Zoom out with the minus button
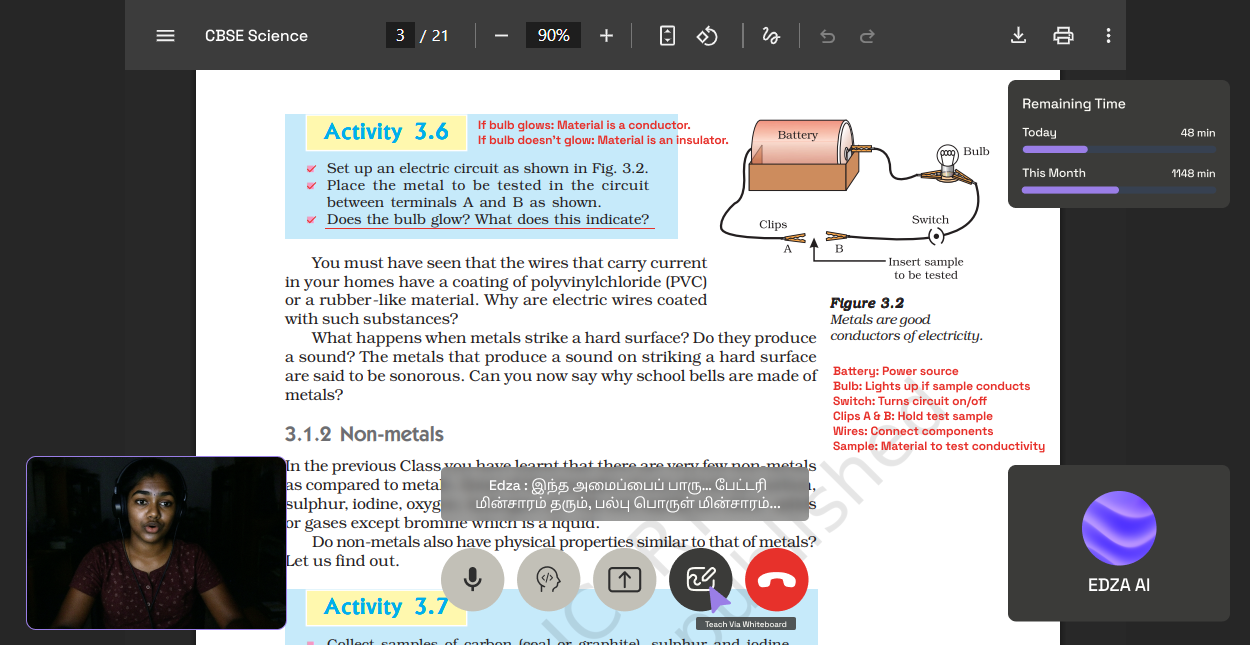The height and width of the screenshot is (645, 1250). pyautogui.click(x=501, y=36)
